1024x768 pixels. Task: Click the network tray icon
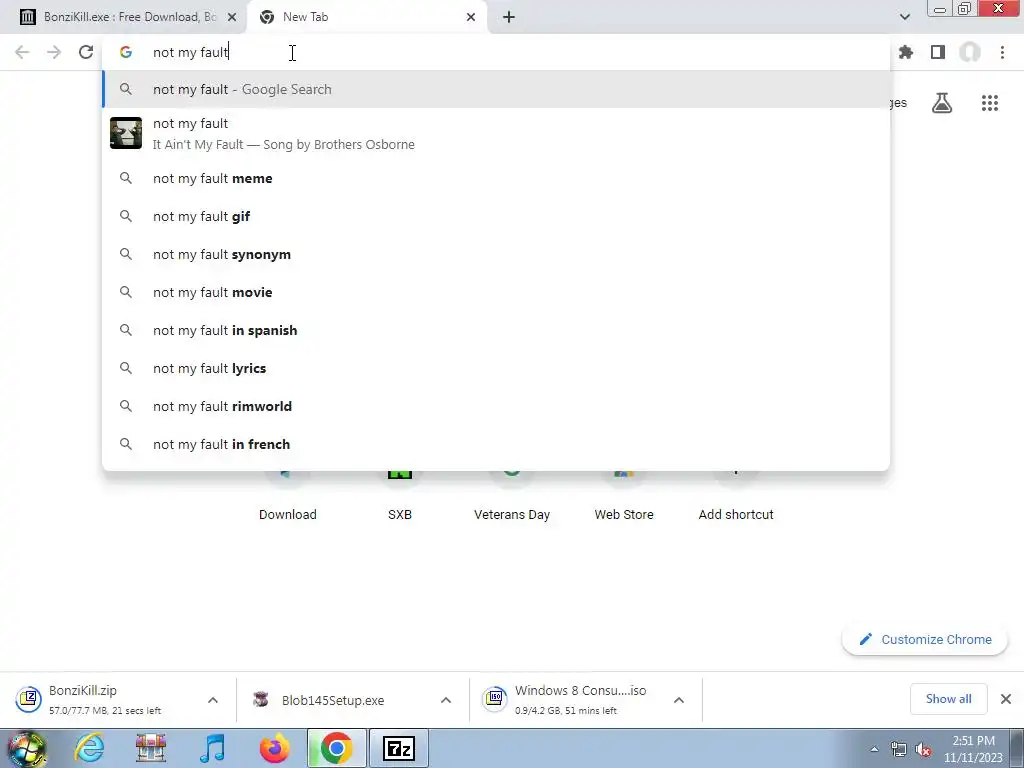(x=899, y=749)
